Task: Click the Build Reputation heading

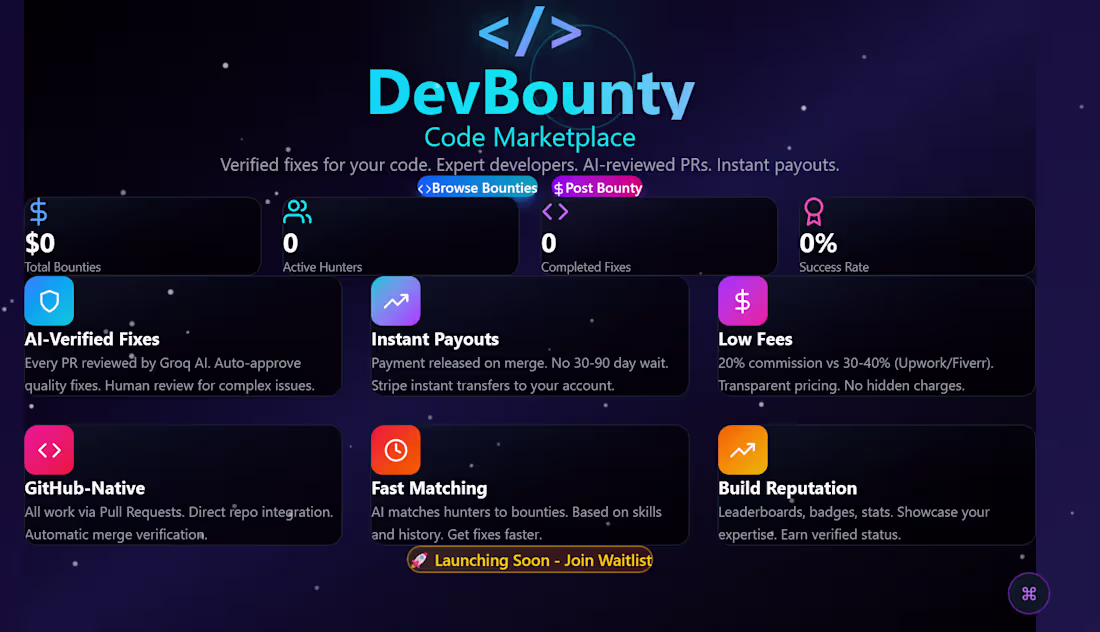Action: coord(787,488)
